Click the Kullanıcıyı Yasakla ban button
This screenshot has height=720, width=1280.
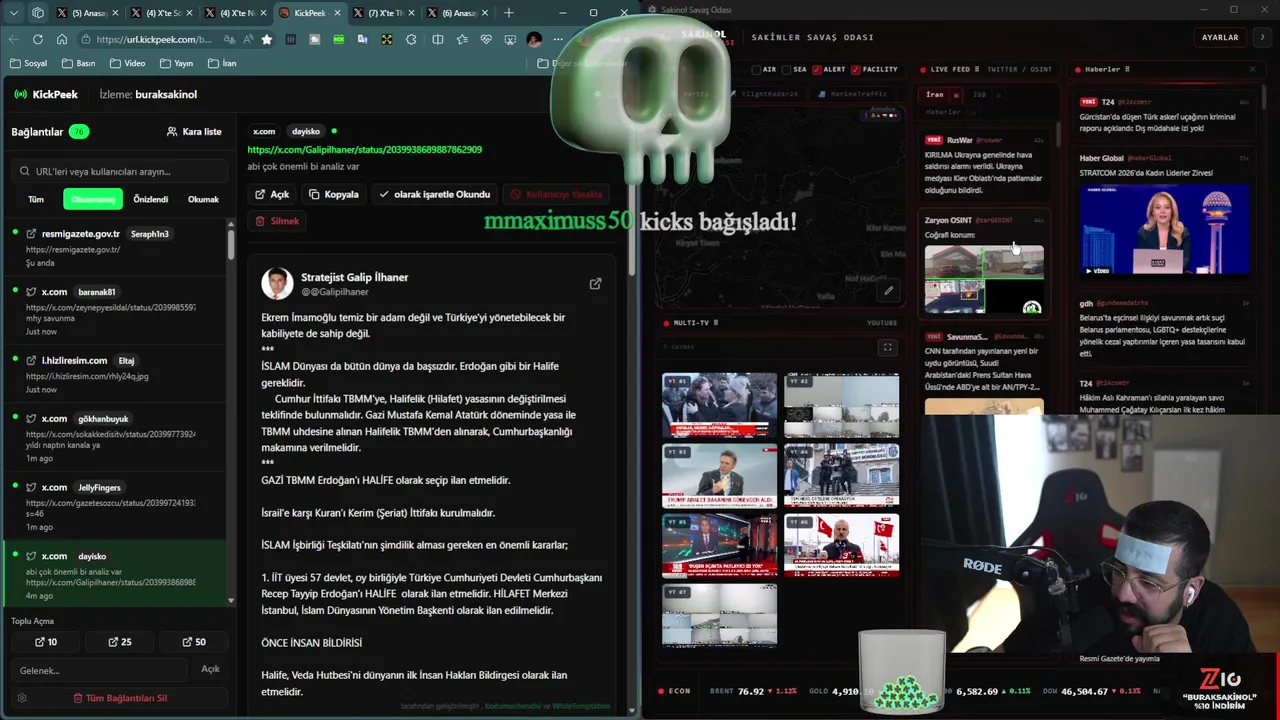557,194
